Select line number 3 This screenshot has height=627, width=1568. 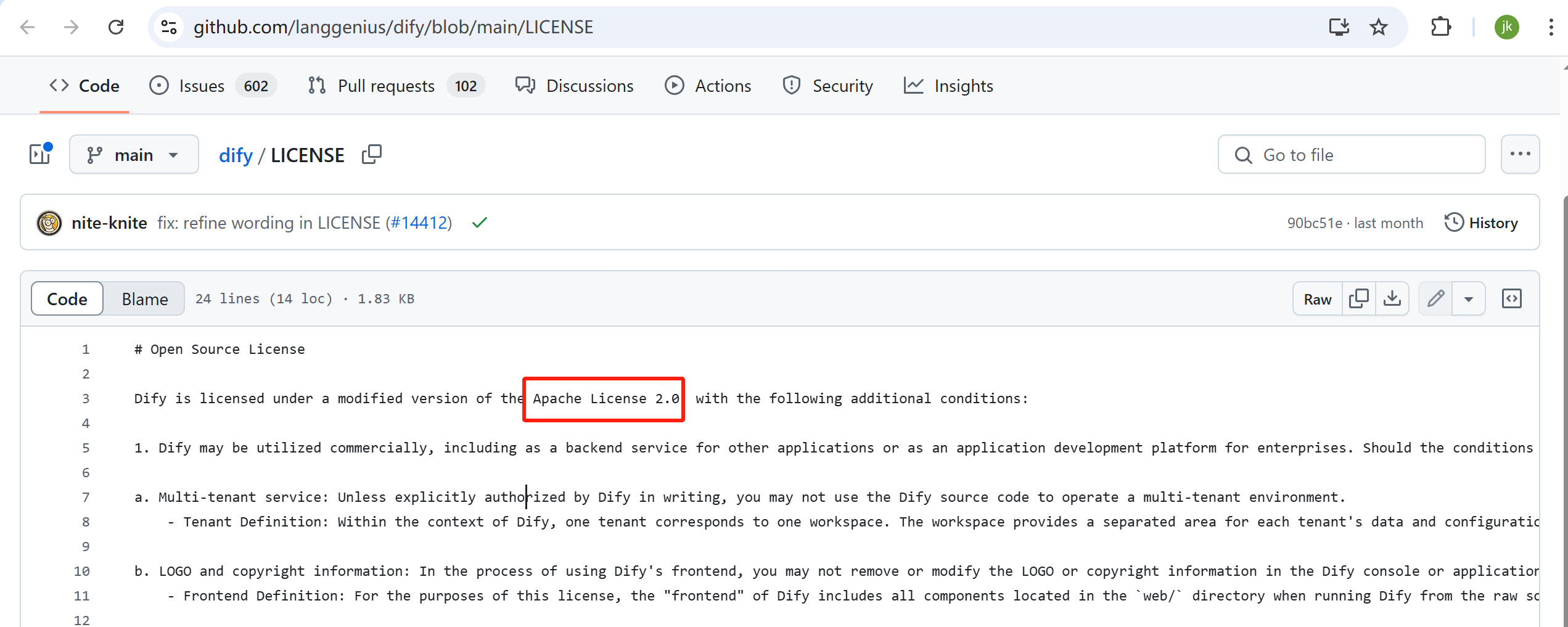(x=86, y=398)
